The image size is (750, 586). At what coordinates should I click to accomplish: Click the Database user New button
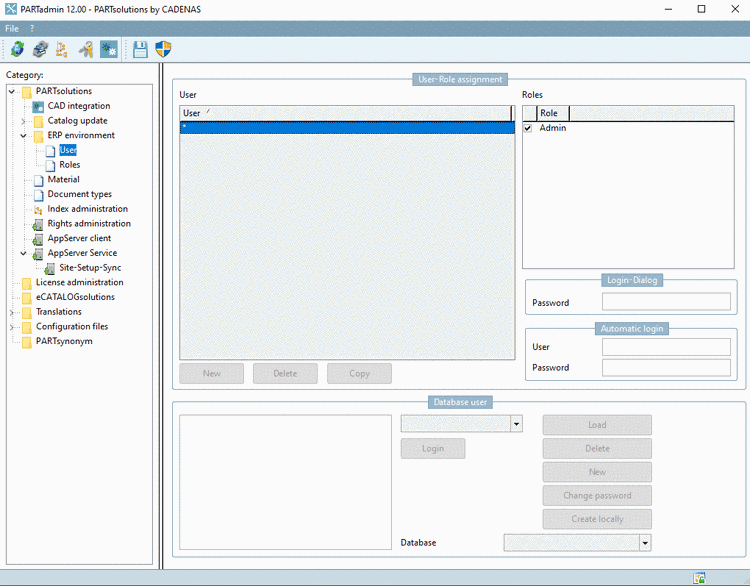point(597,472)
